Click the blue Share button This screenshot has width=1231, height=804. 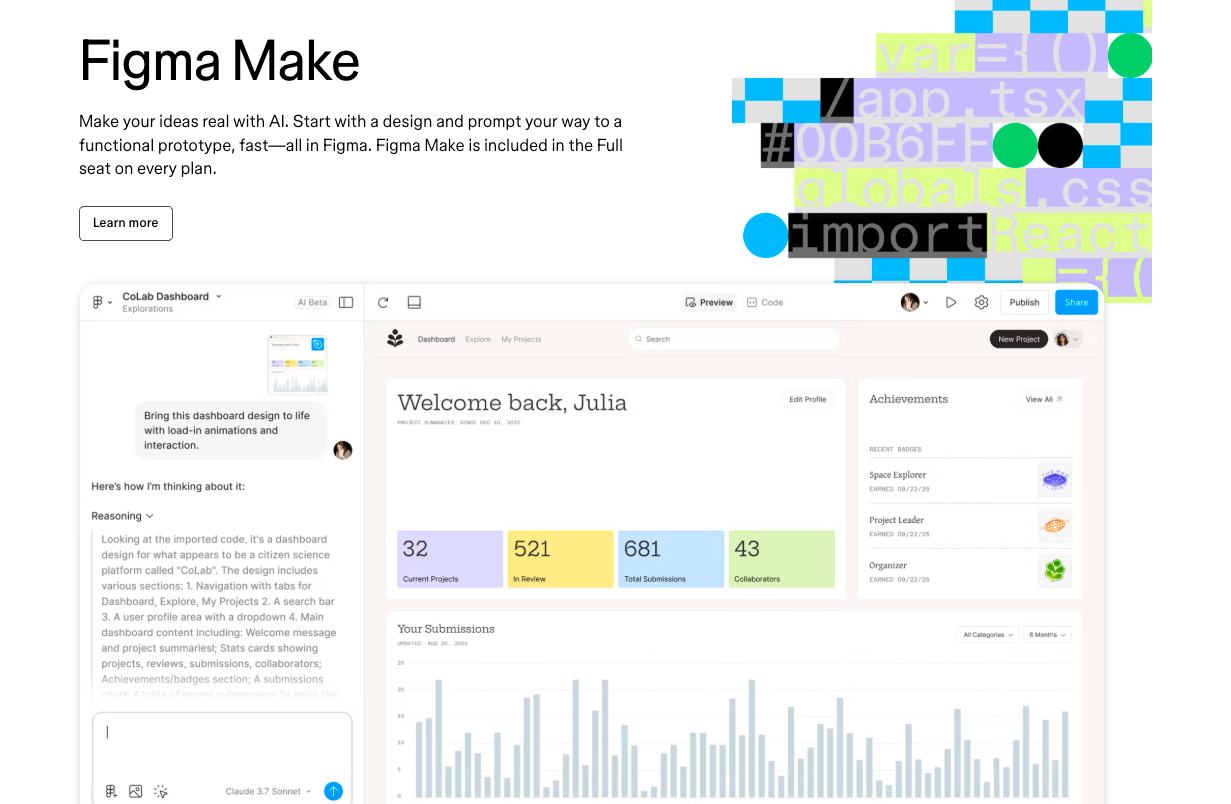pyautogui.click(x=1076, y=302)
